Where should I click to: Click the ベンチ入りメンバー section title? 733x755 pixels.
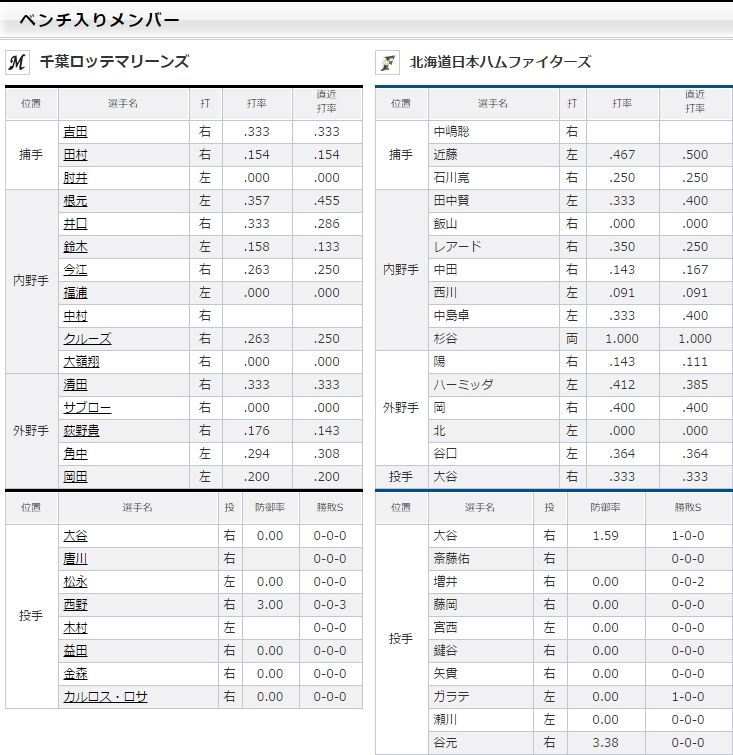[99, 20]
